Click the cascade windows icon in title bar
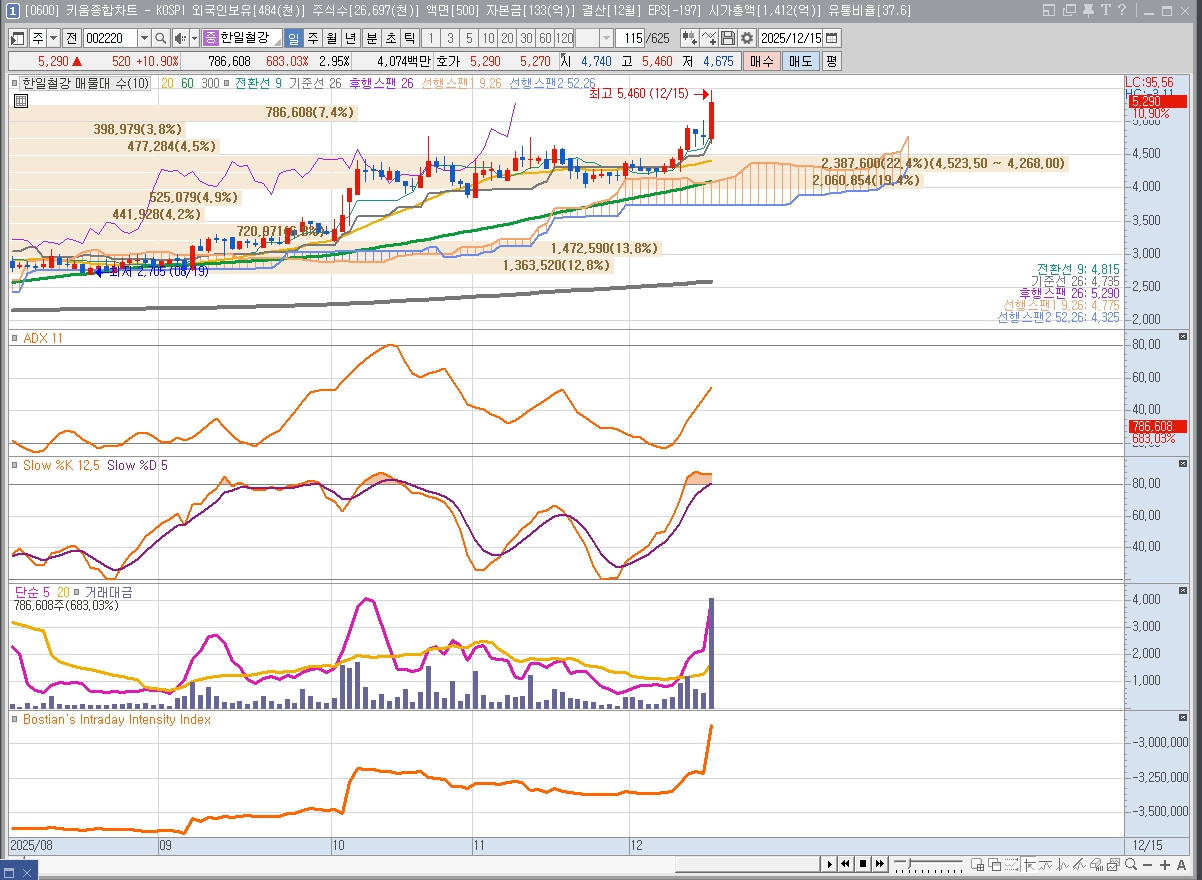The image size is (1202, 880). 1068,10
